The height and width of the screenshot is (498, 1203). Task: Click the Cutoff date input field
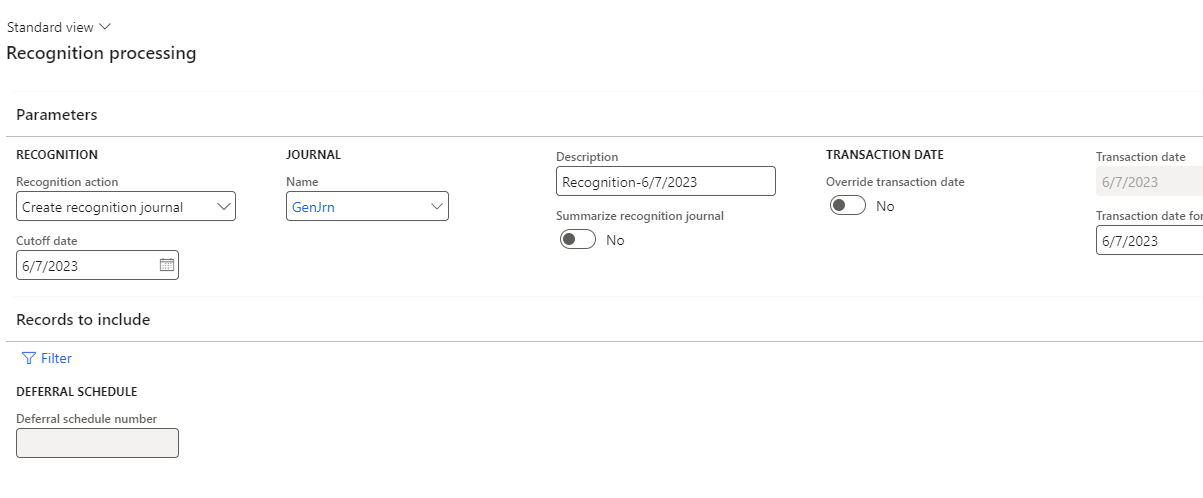tap(87, 266)
